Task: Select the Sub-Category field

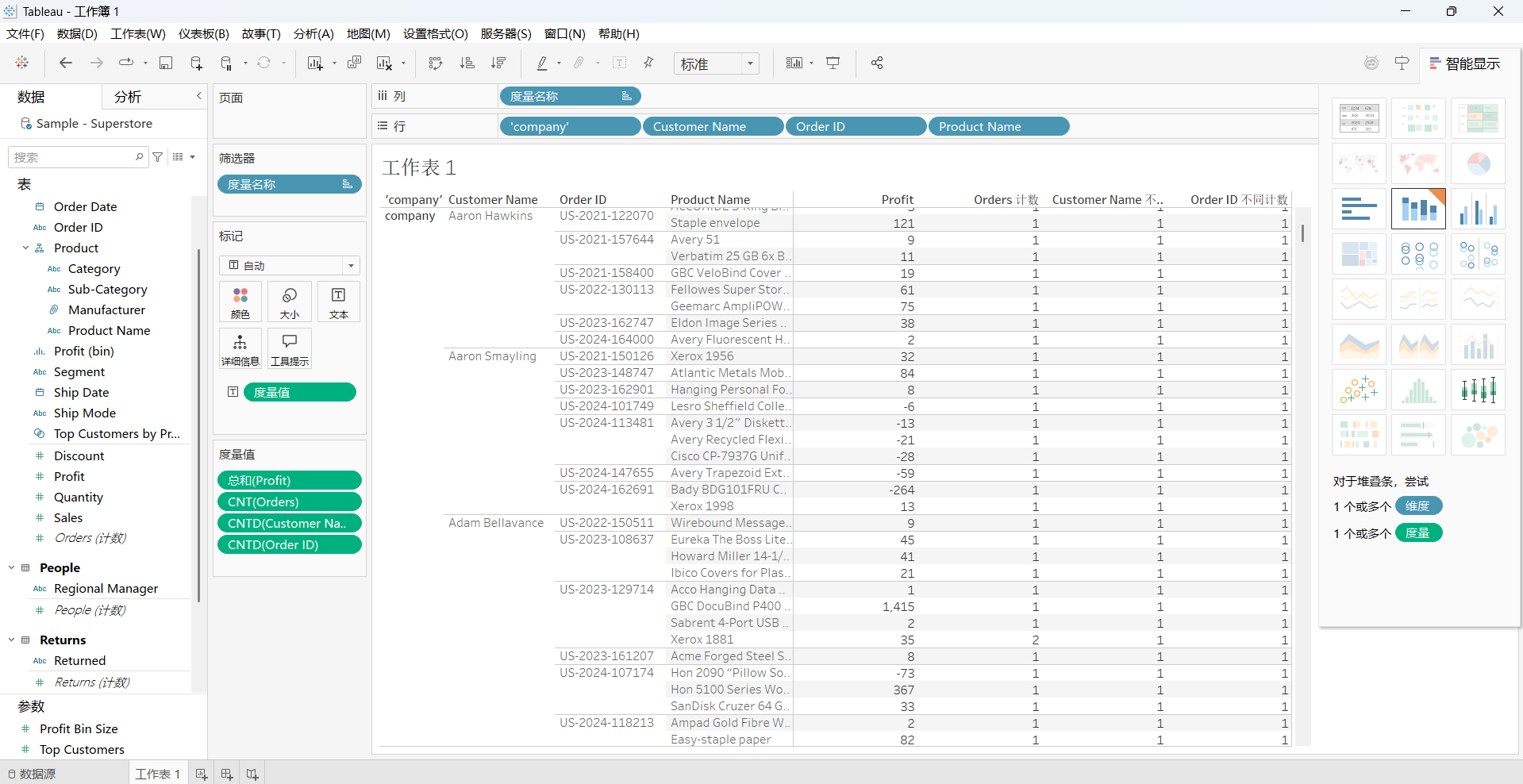Action: (x=108, y=289)
